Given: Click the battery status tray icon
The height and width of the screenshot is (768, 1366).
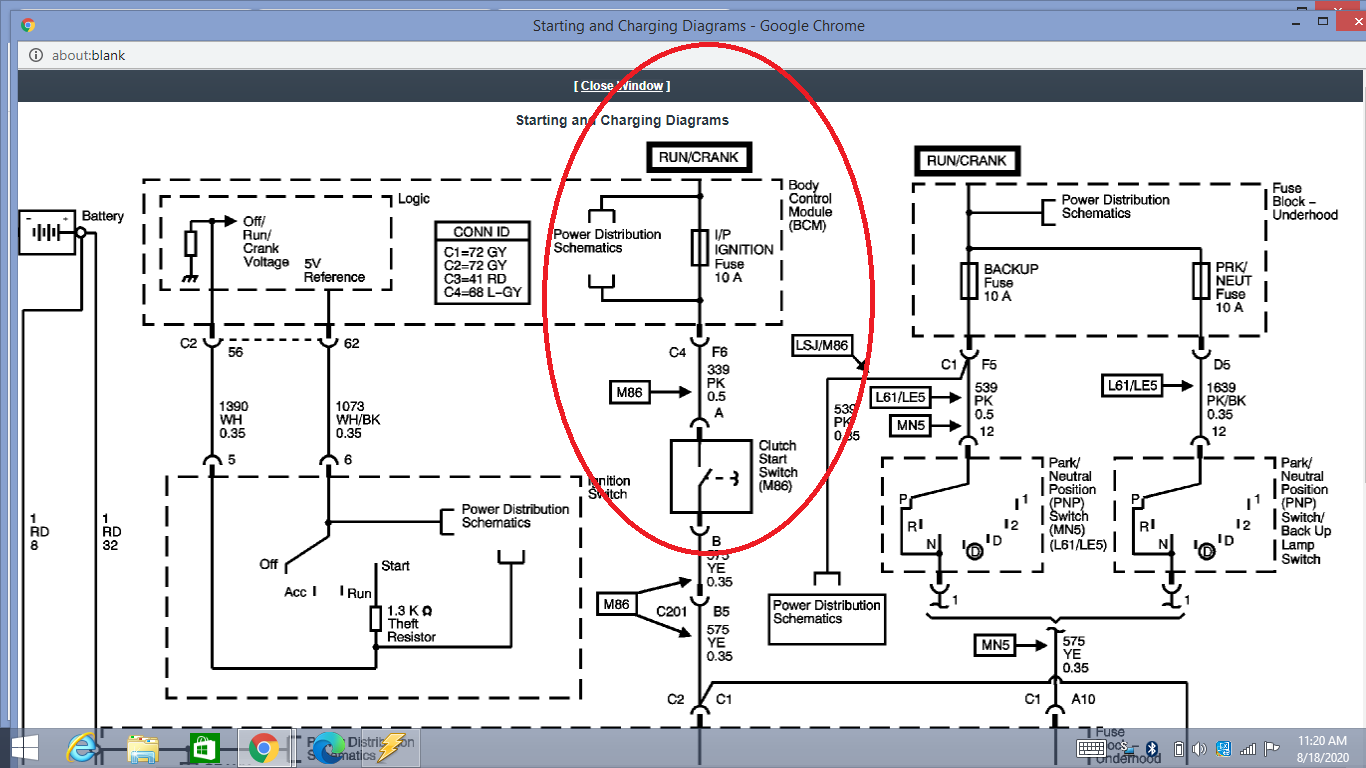Looking at the screenshot, I should pos(1178,747).
